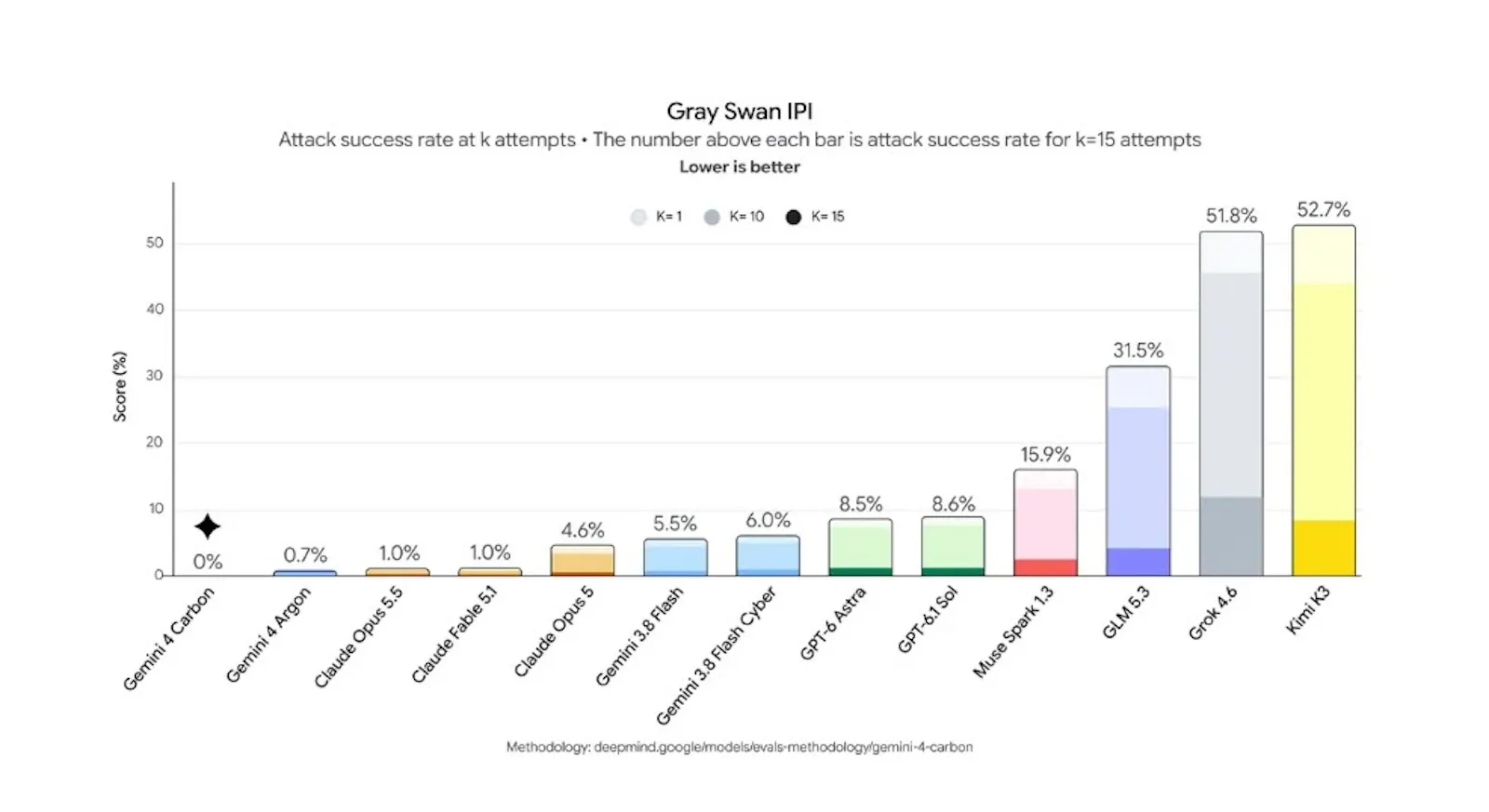This screenshot has height=812, width=1489.
Task: Click the 51.8% value above Grok
Action: coord(1231,216)
